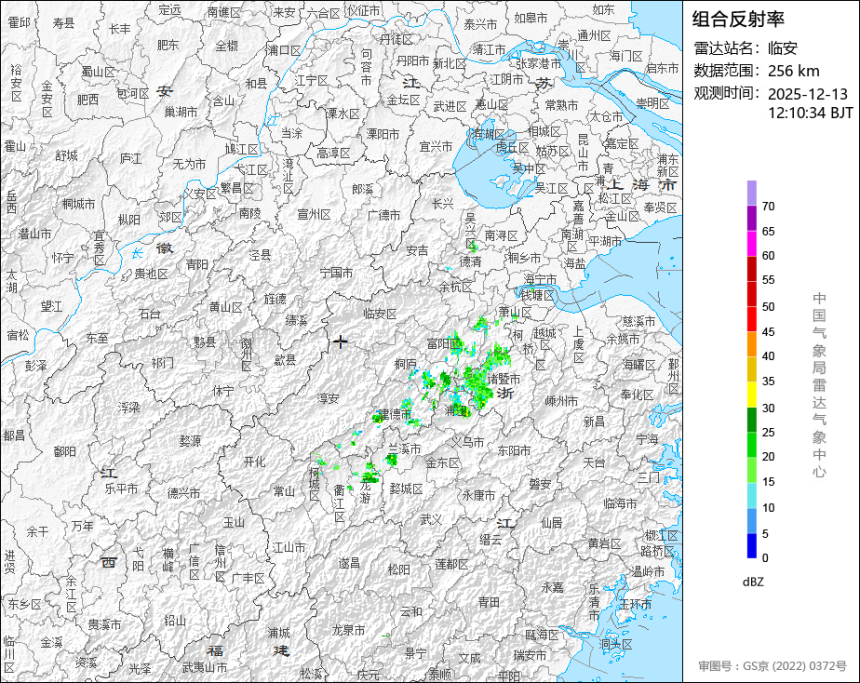Click the 温岭市 map label

648,572
